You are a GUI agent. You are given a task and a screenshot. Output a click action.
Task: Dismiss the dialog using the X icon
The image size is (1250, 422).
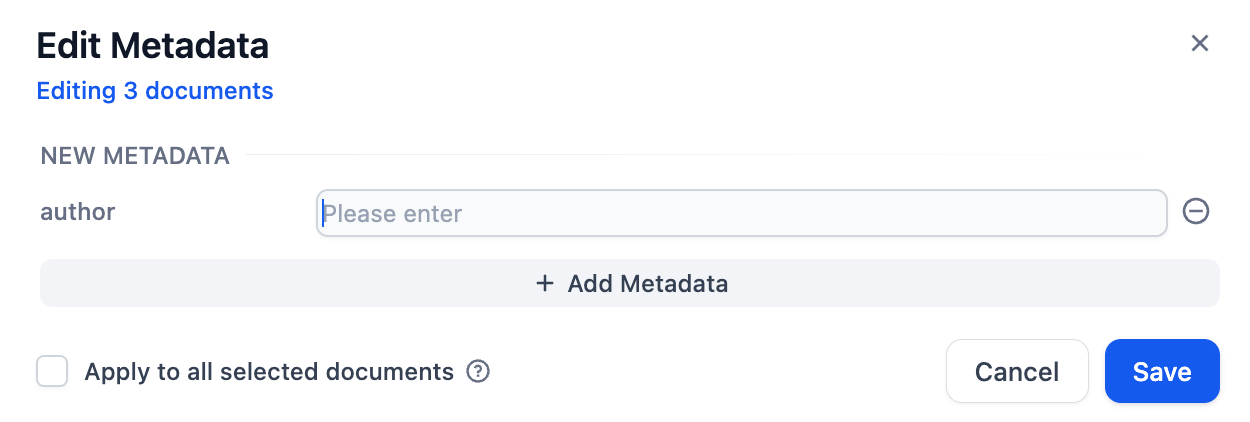coord(1199,43)
